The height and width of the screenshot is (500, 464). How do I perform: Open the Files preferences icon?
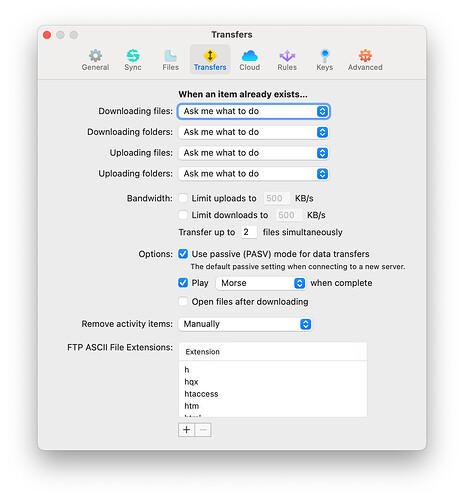pos(170,56)
